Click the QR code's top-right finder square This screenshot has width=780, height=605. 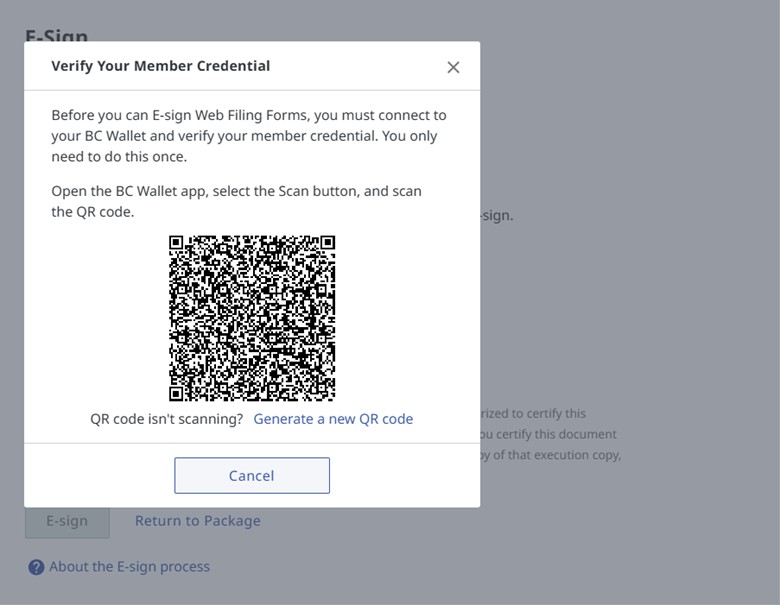pos(325,245)
